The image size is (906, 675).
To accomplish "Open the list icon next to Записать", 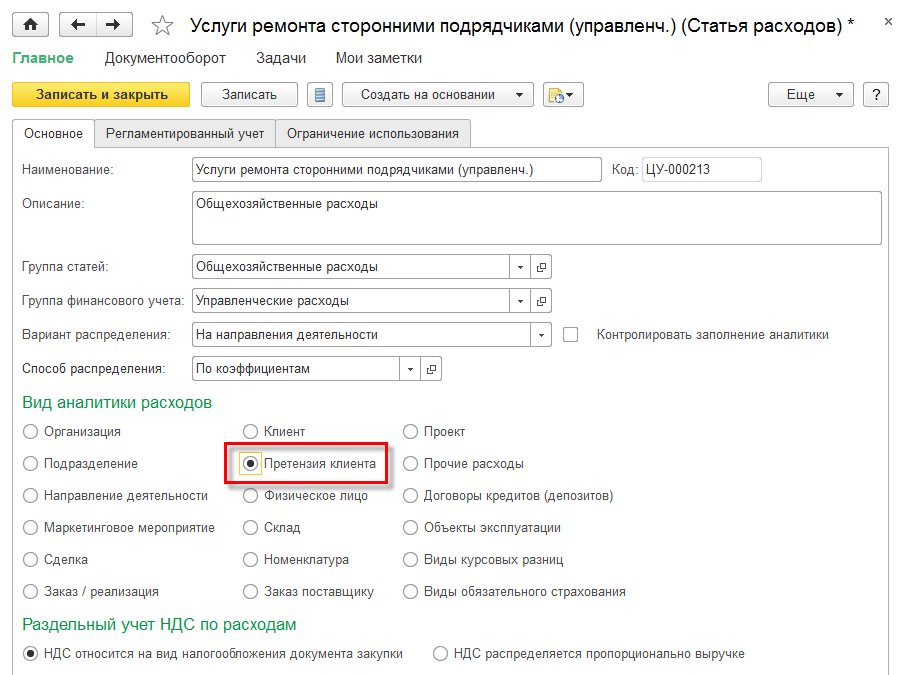I will coord(320,95).
